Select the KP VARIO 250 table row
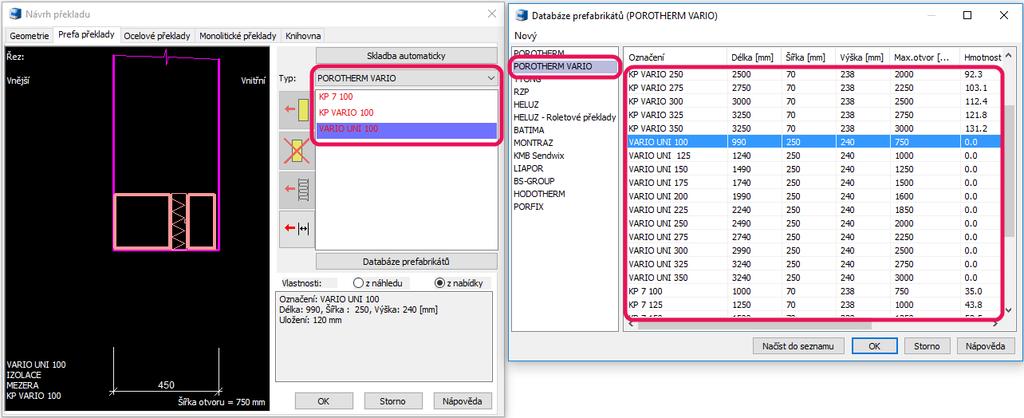Viewport: 1024px width, 418px height. [x=814, y=74]
